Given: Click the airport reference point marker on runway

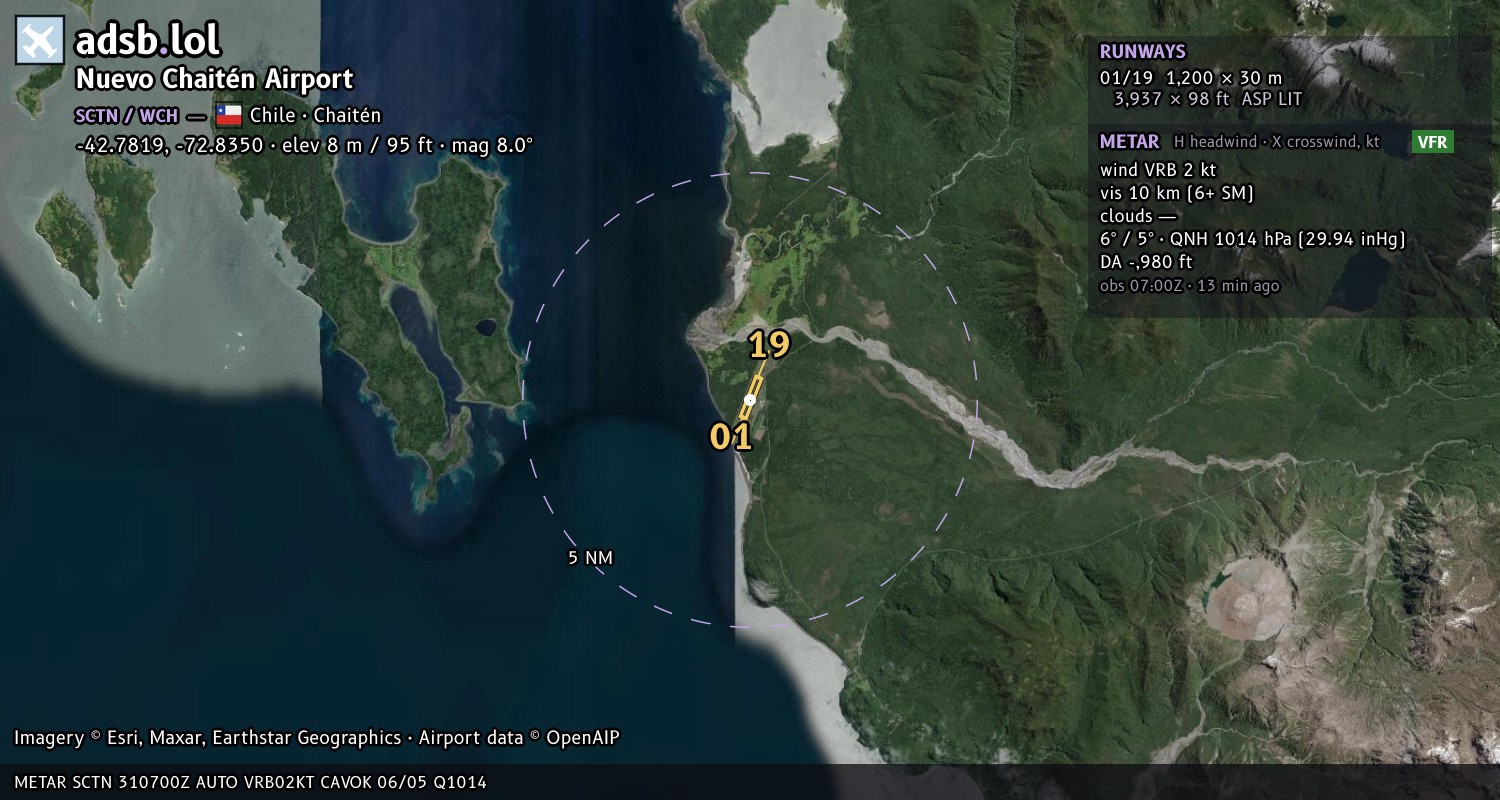Looking at the screenshot, I should [750, 400].
